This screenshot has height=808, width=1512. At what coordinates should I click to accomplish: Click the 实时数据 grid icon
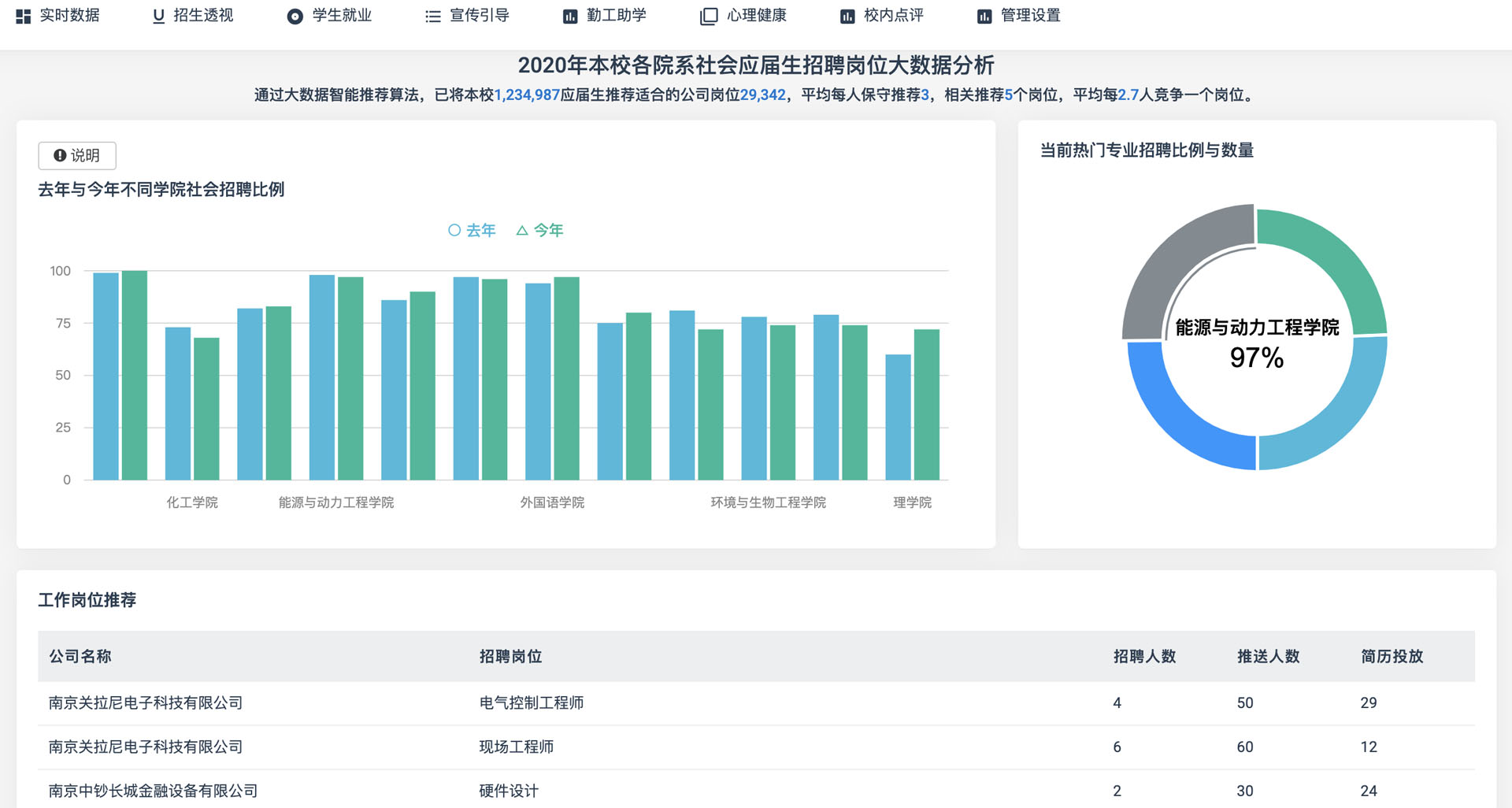pos(24,17)
